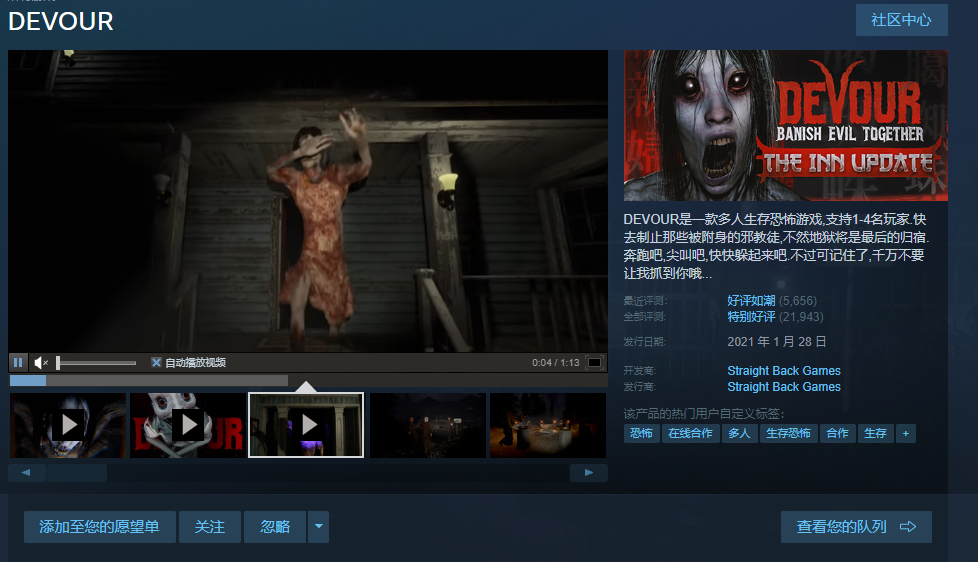Click the DEVOUR page title
The height and width of the screenshot is (562, 978).
coord(61,22)
